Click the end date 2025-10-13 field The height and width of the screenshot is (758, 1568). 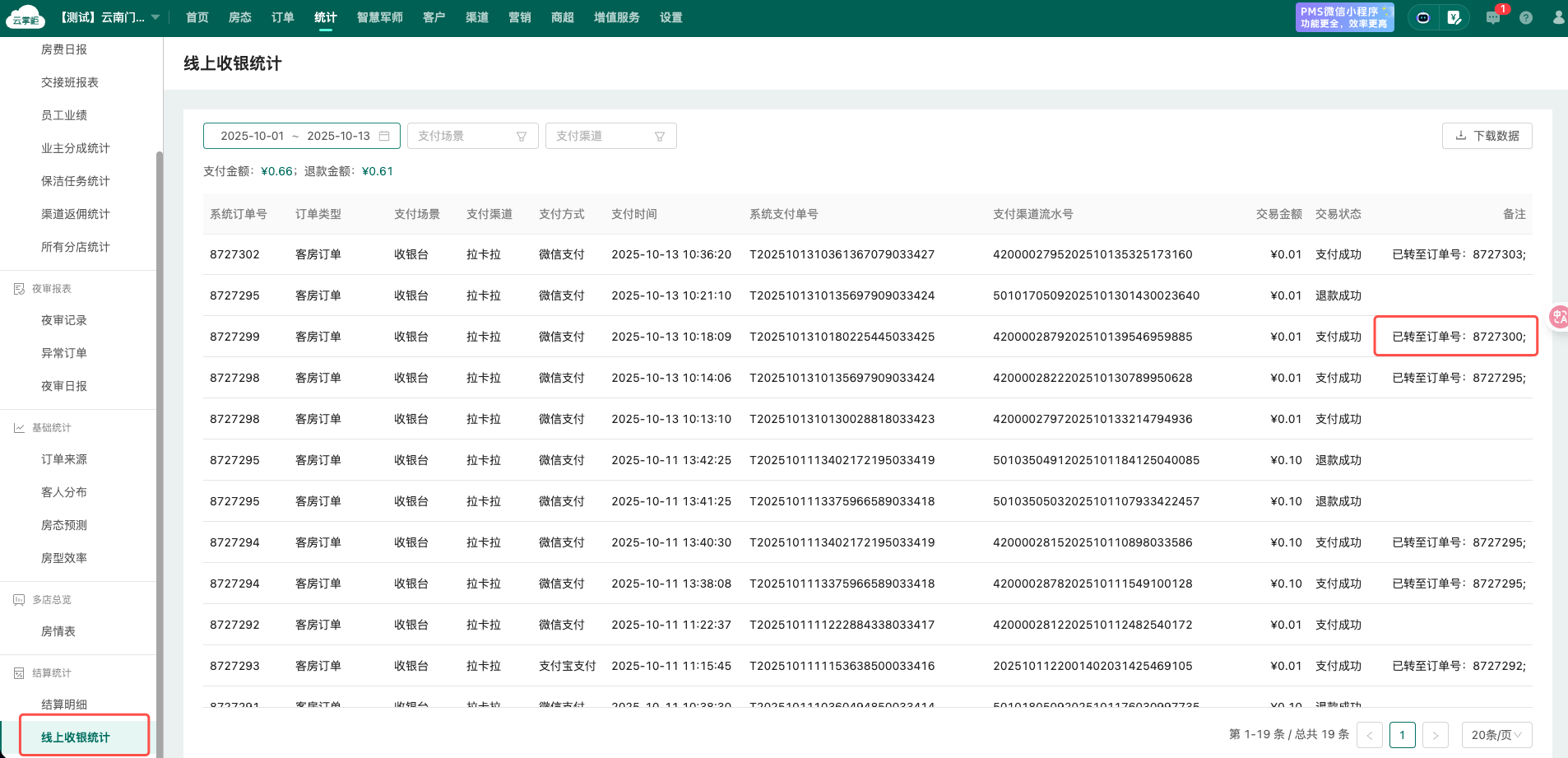[339, 136]
